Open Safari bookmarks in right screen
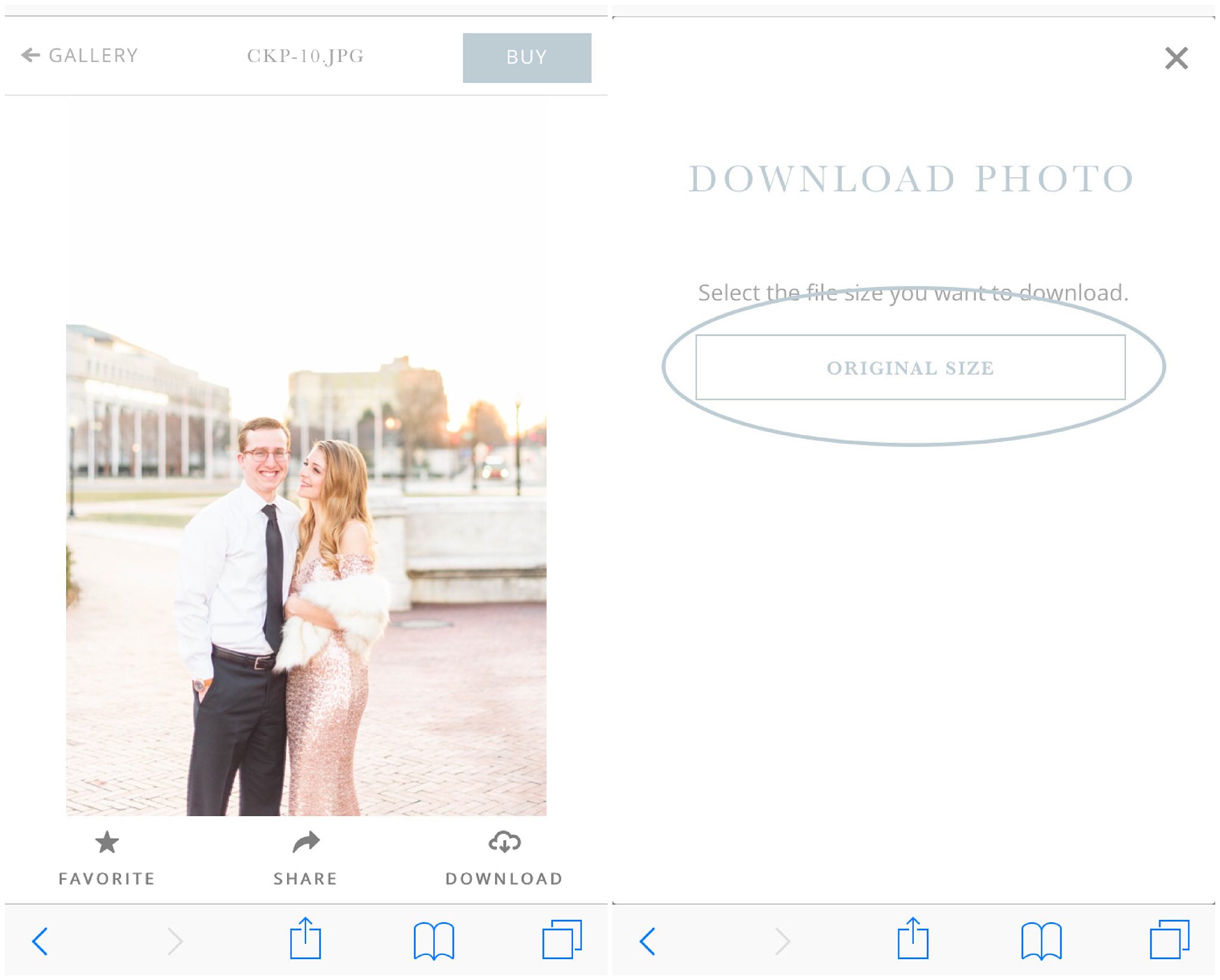The image size is (1220, 980). pos(1041,941)
